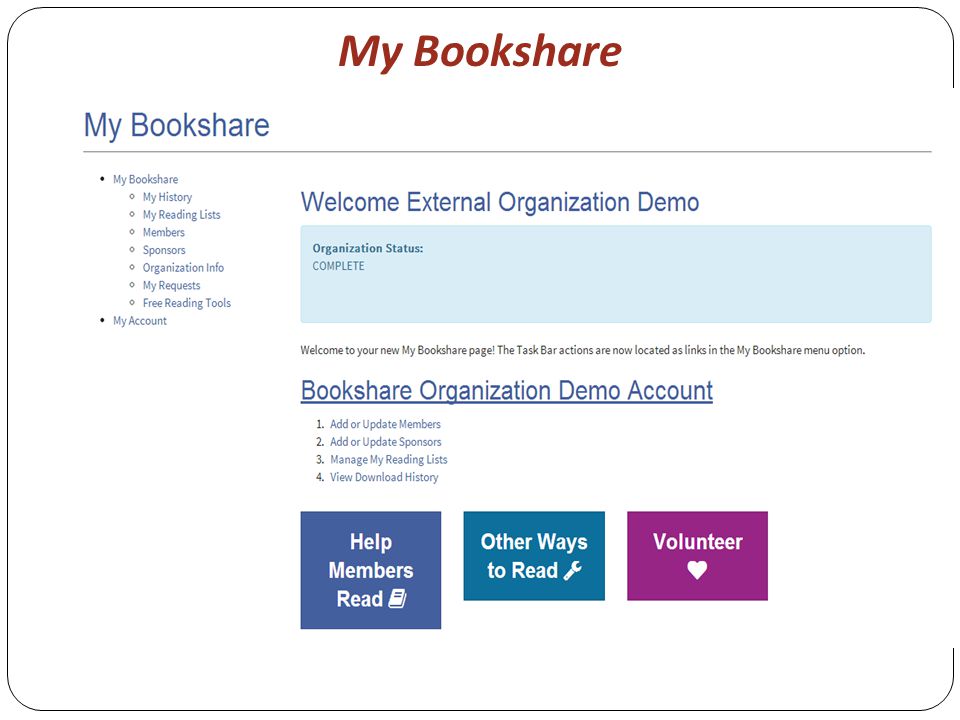Image resolution: width=960 pixels, height=720 pixels.
Task: Click Bookshare Organization Demo Account heading link
Action: 507,391
